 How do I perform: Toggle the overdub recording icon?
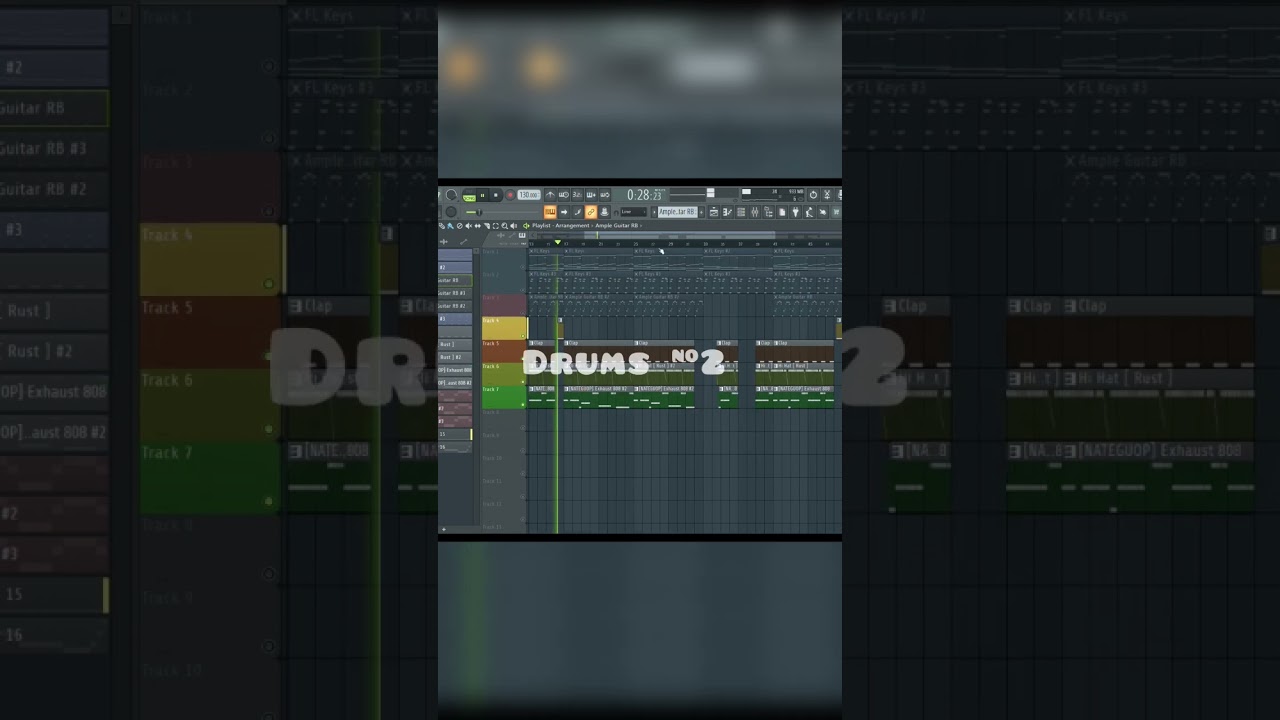[591, 195]
